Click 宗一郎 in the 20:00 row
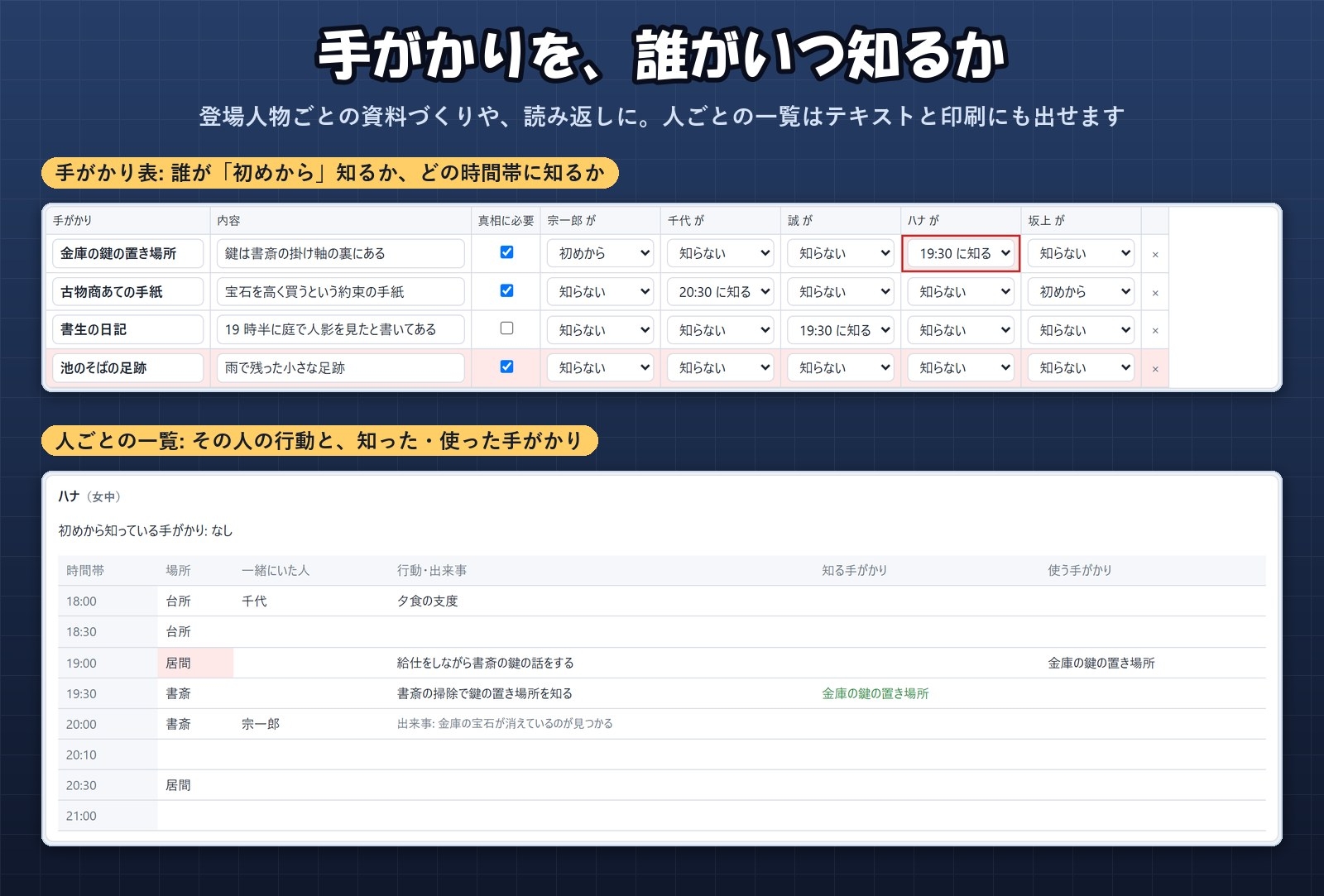The width and height of the screenshot is (1324, 896). tap(261, 724)
